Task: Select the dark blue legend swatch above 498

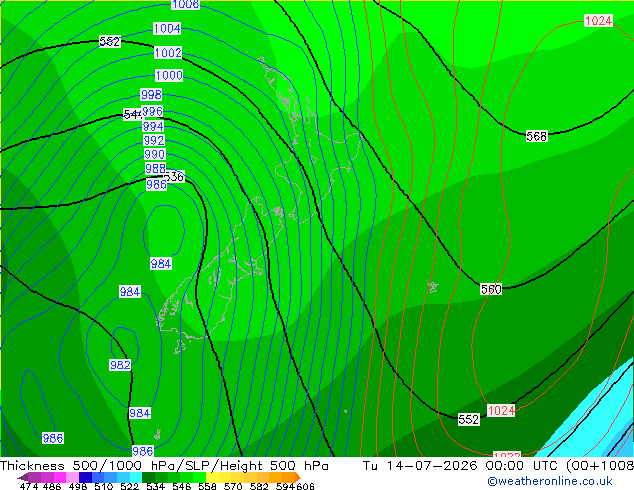Action: coord(85,477)
